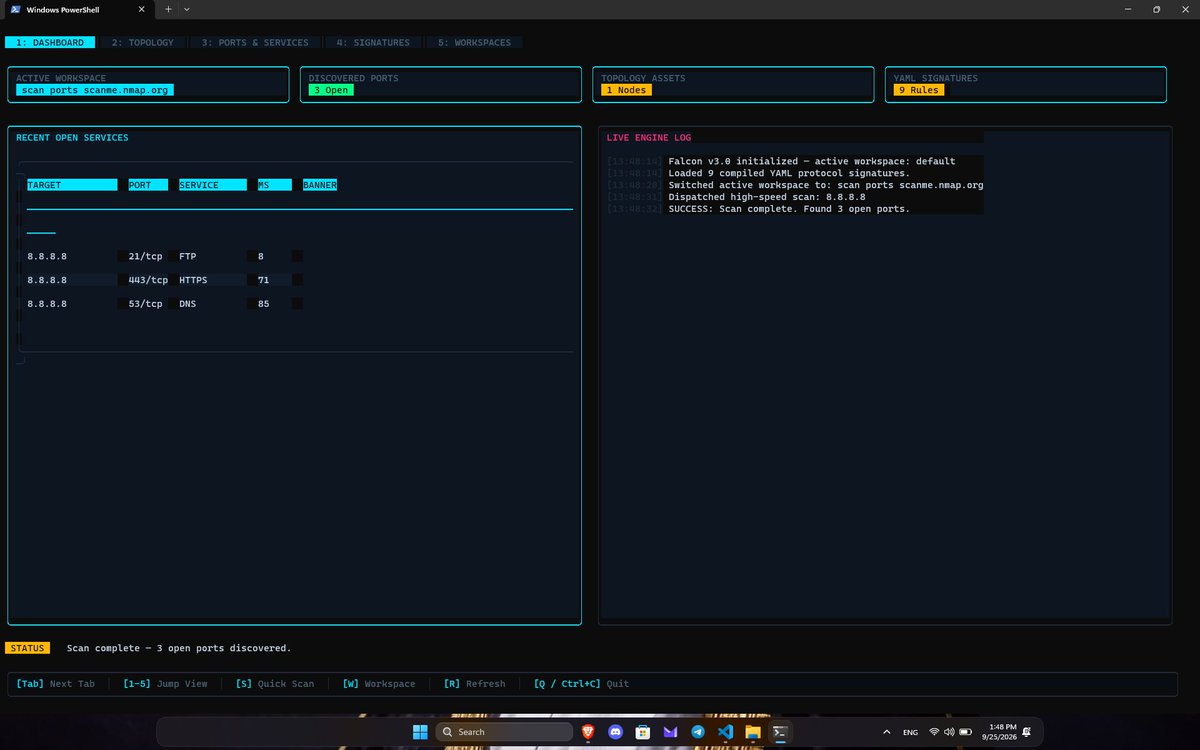This screenshot has width=1200, height=750.
Task: Open a new terminal tab with the plus button
Action: 168,9
